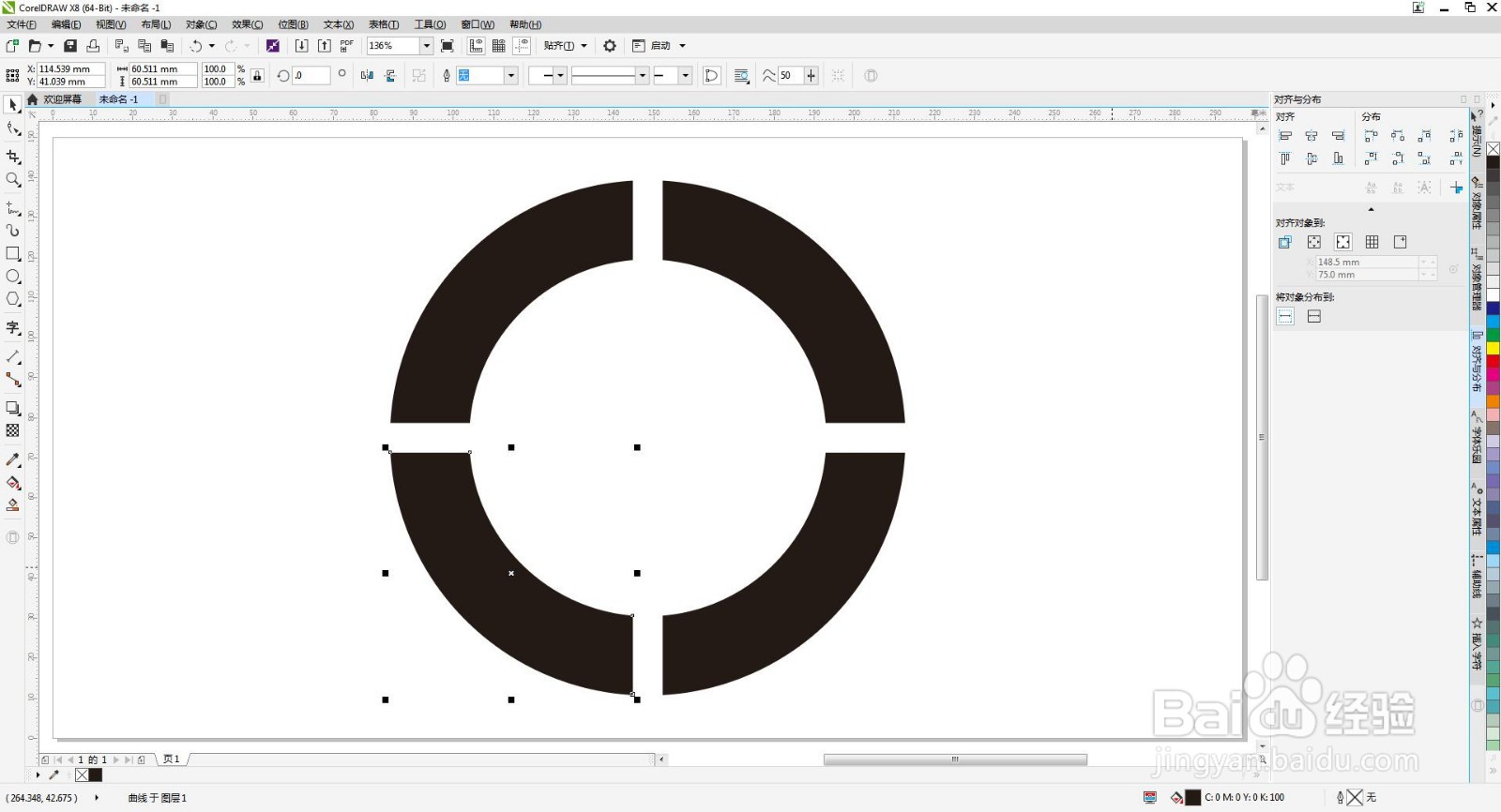This screenshot has width=1501, height=812.
Task: Open 对象管理器 docker side tab
Action: coord(1477,280)
